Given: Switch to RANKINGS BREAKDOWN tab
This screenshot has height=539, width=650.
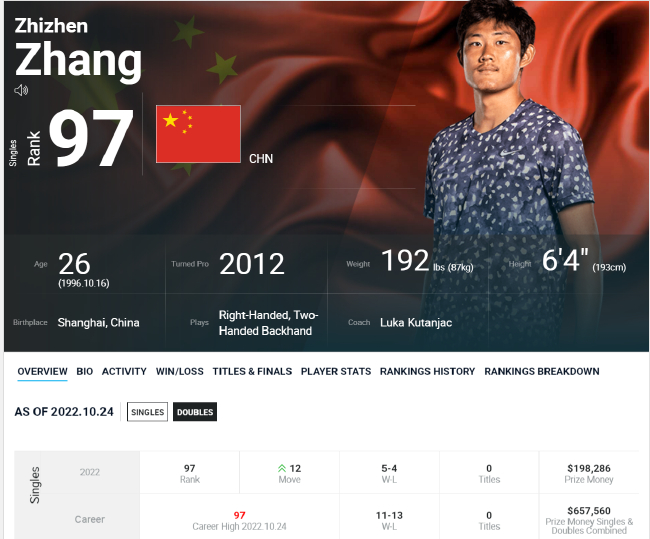Looking at the screenshot, I should pos(542,371).
